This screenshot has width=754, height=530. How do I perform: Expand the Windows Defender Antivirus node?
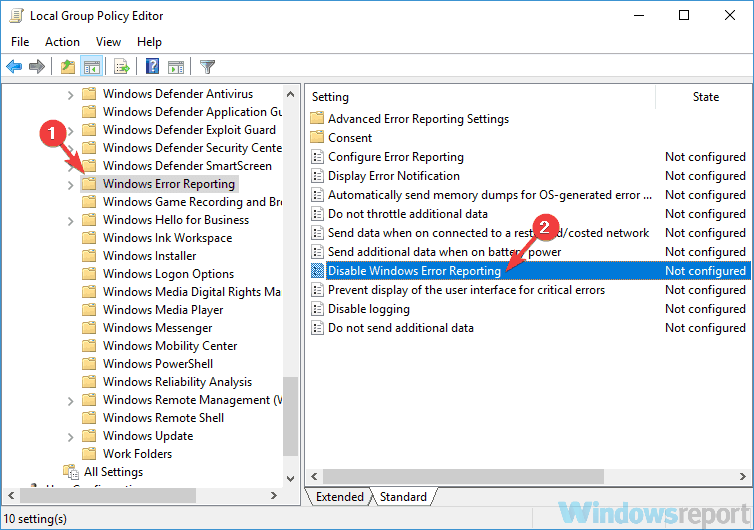(x=70, y=95)
